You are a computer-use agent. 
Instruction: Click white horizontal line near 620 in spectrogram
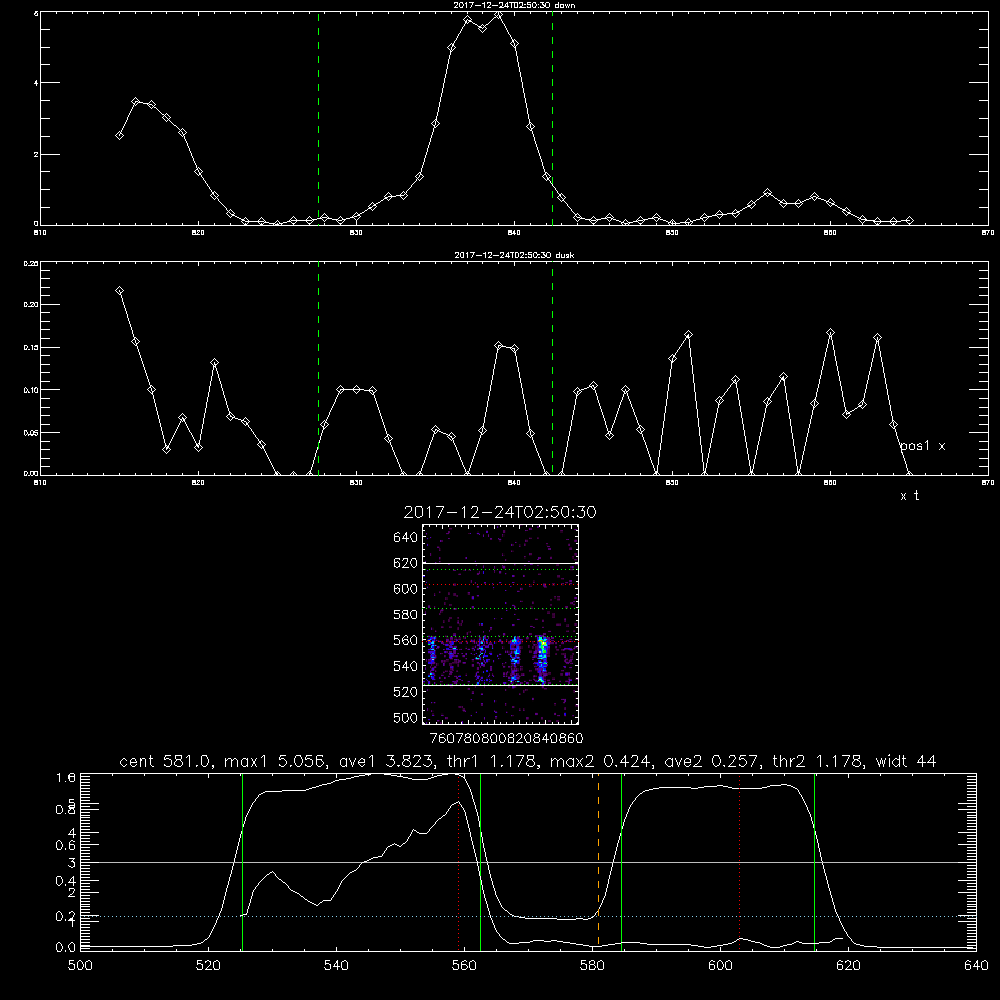click(x=500, y=563)
